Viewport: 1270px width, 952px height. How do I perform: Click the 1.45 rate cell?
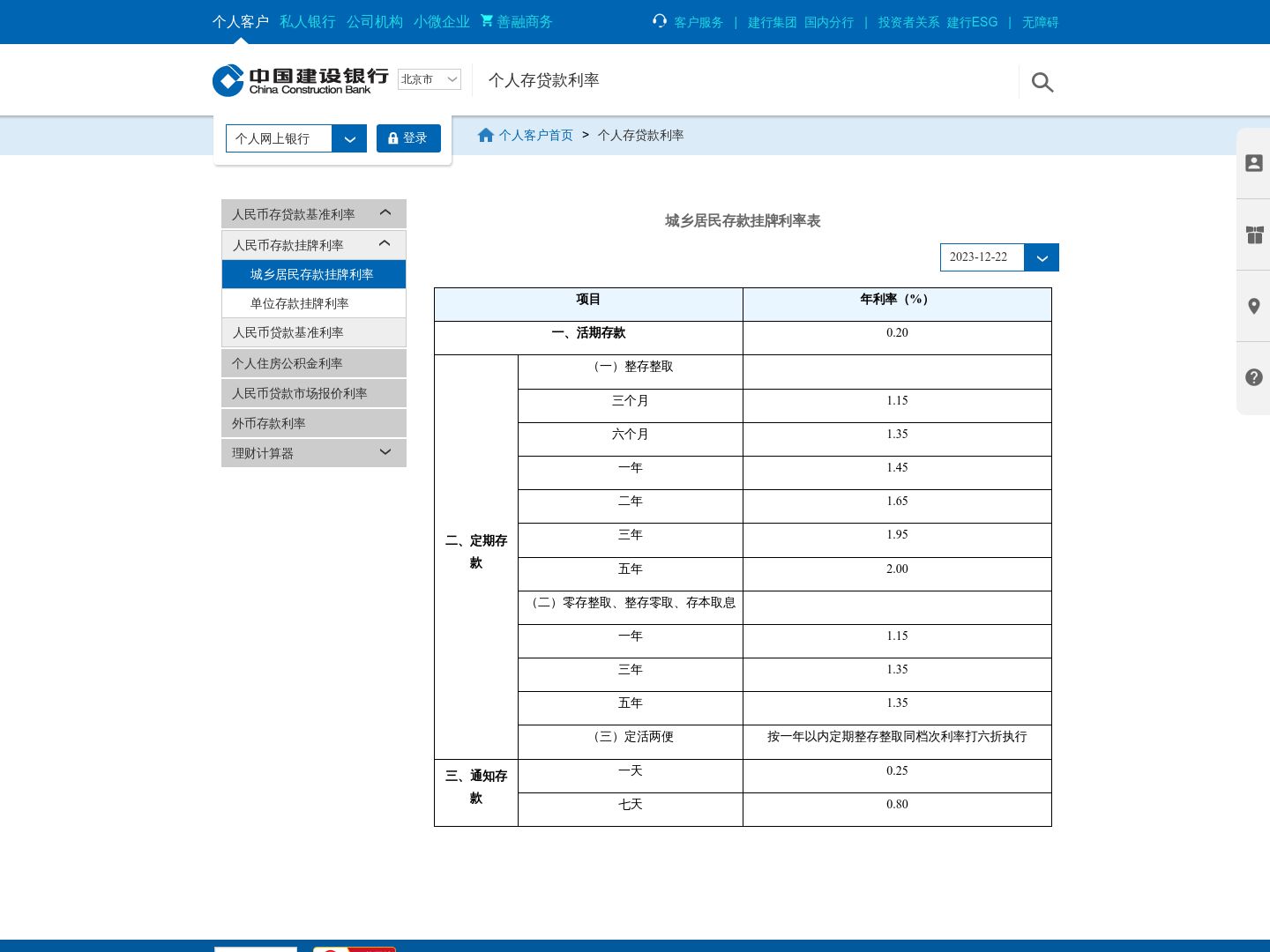tap(897, 472)
